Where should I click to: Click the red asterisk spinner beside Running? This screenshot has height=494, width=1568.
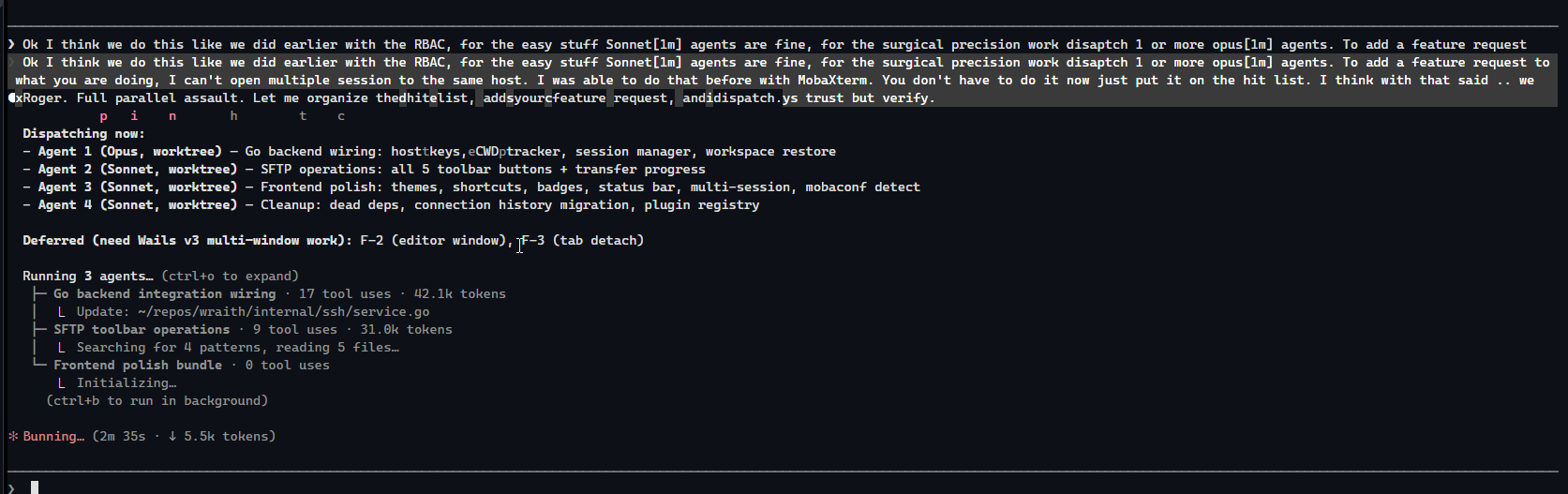click(13, 437)
